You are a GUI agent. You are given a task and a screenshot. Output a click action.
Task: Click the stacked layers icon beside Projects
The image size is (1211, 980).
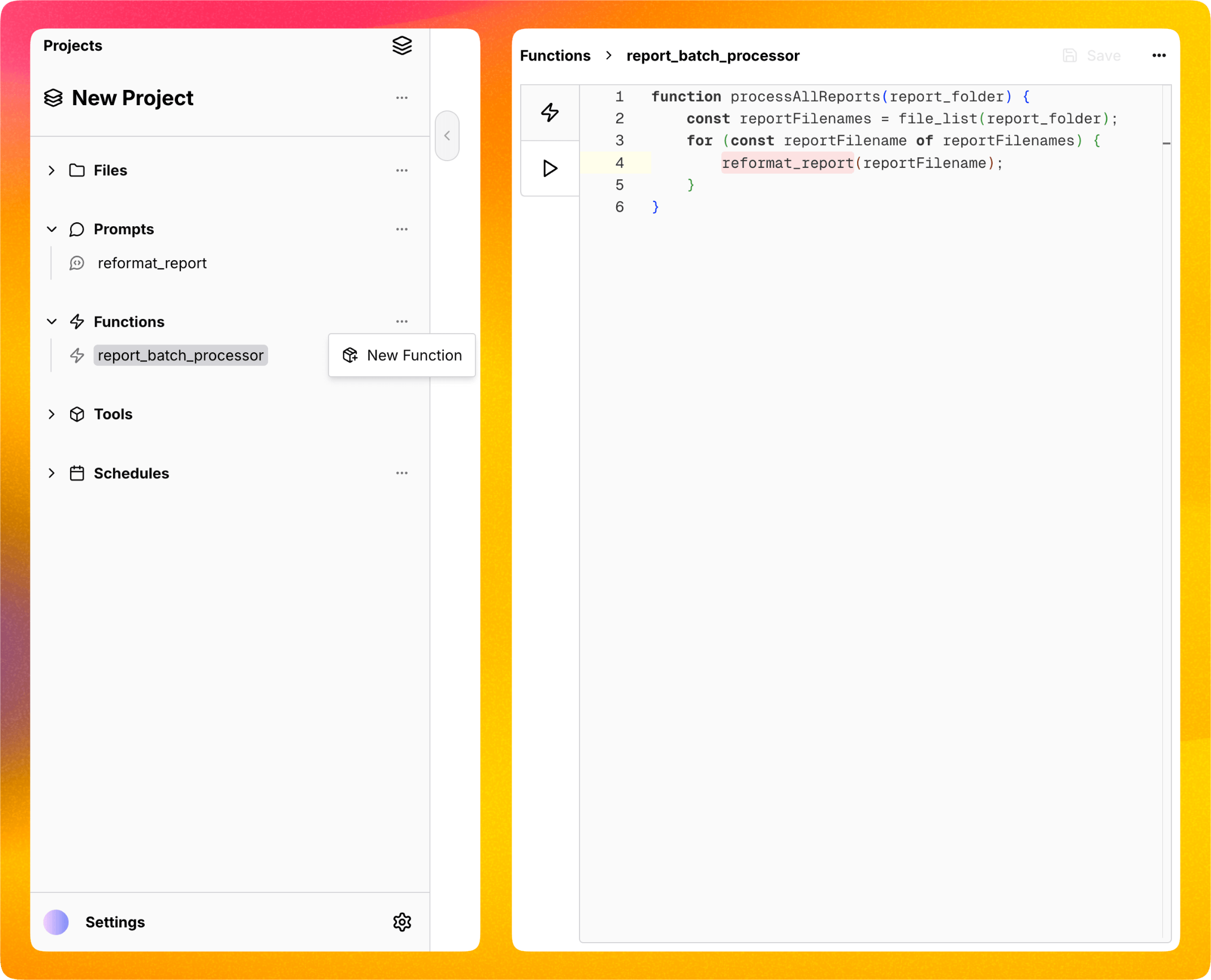pyautogui.click(x=402, y=45)
